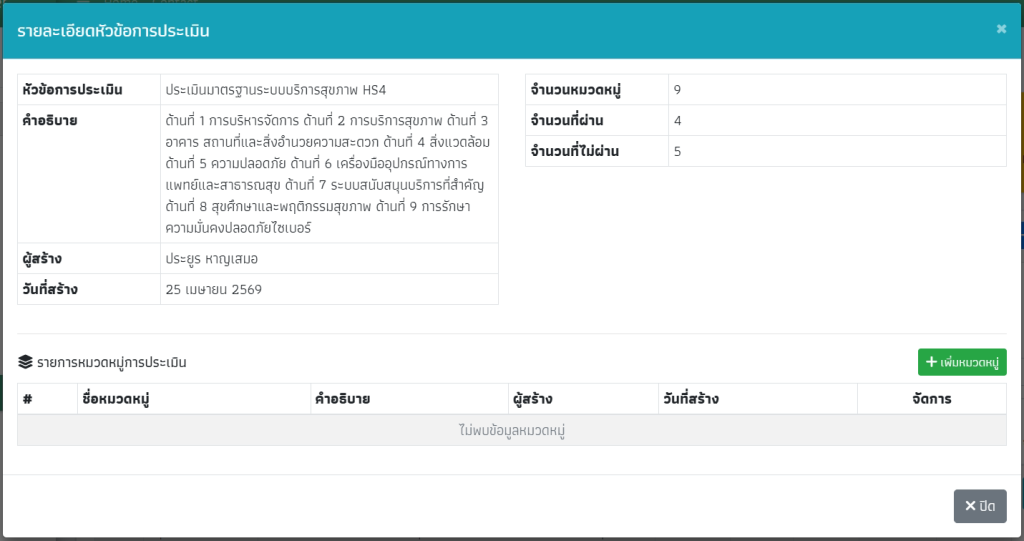1024x541 pixels.
Task: Click the จำนวนหมวดหมู่ value 9
Action: (x=678, y=90)
